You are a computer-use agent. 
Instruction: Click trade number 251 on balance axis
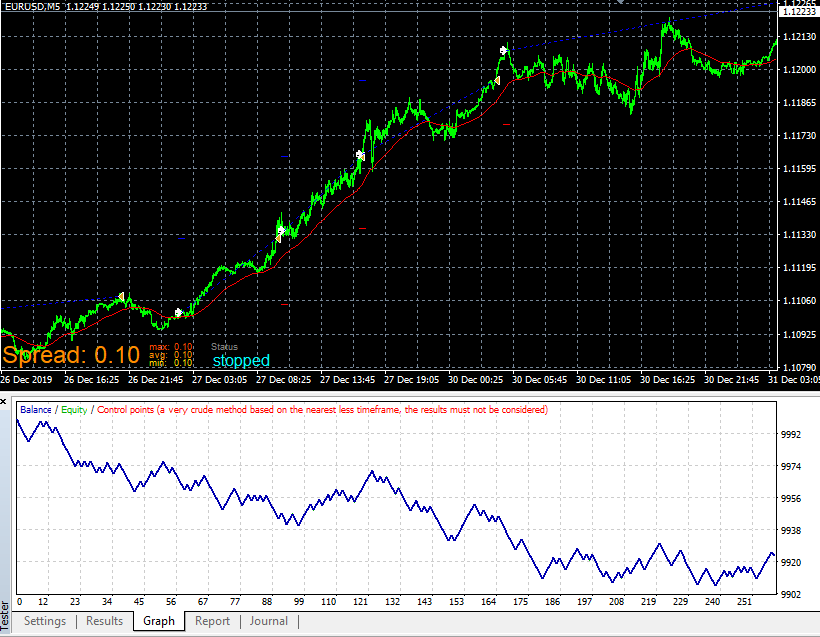(x=744, y=602)
